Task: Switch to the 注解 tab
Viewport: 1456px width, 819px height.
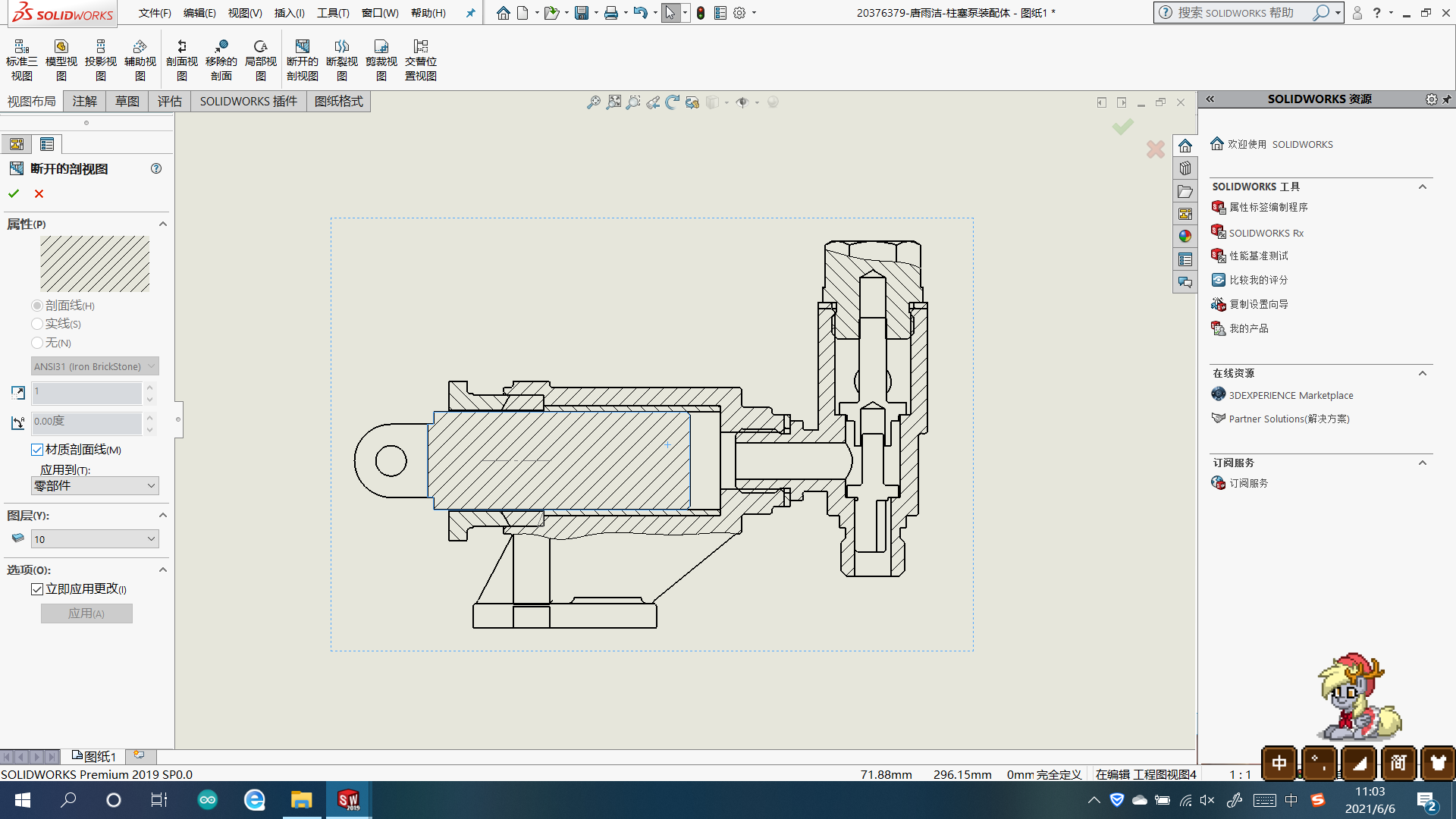Action: 85,102
